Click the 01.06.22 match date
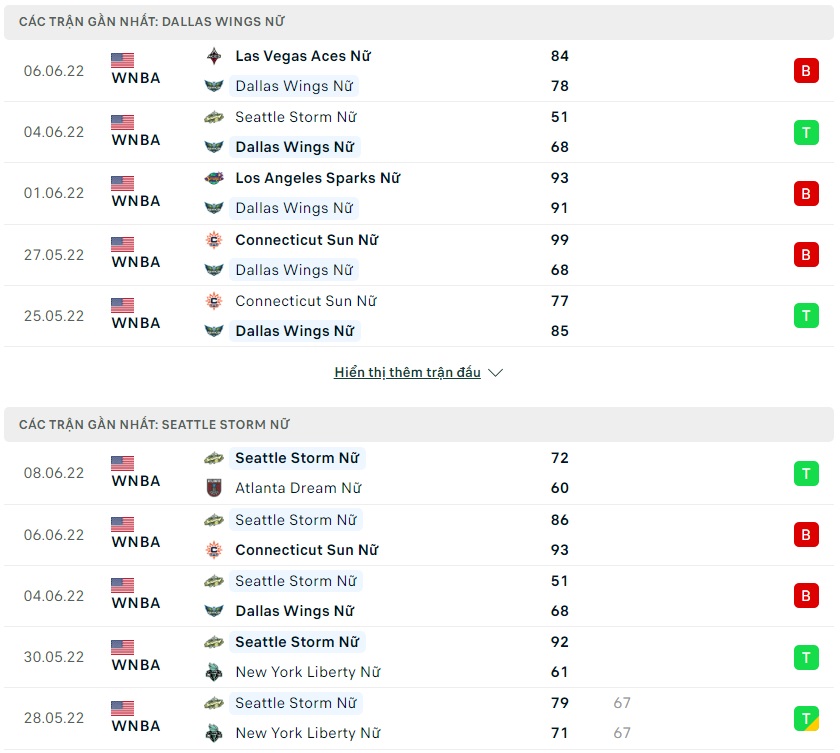The image size is (840, 753). click(54, 193)
